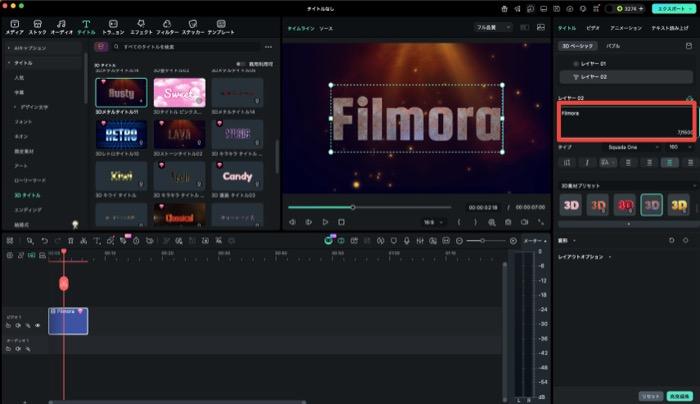
Task: Open the フル画質 preview quality dropdown
Action: (x=493, y=27)
